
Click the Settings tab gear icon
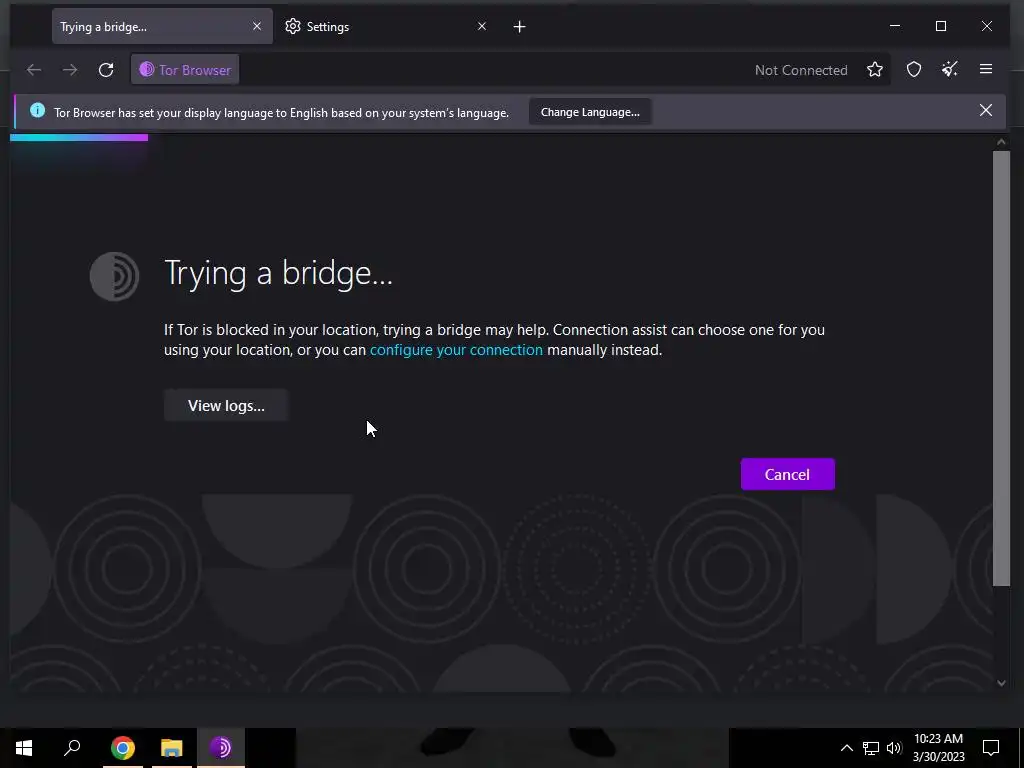pyautogui.click(x=293, y=26)
